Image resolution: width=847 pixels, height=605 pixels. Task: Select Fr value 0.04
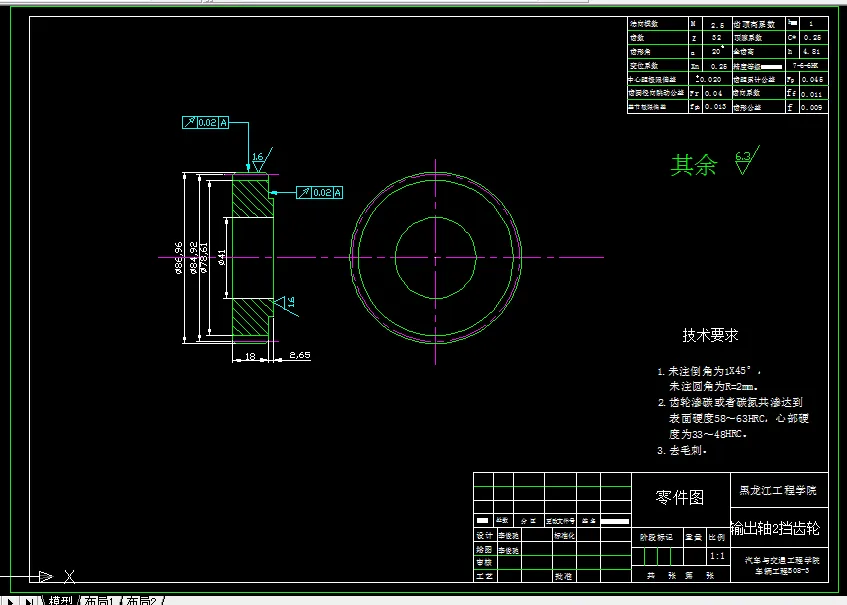pyautogui.click(x=714, y=93)
